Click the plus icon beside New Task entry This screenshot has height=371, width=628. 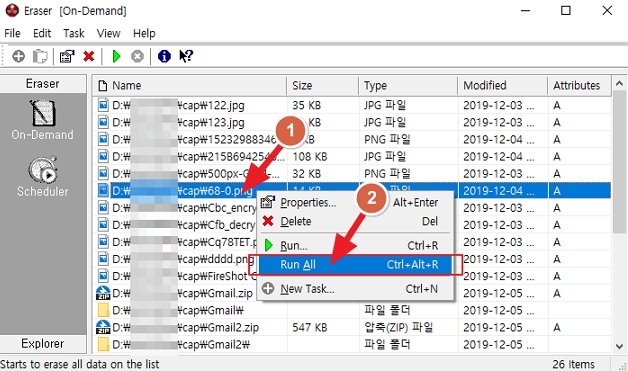[268, 288]
